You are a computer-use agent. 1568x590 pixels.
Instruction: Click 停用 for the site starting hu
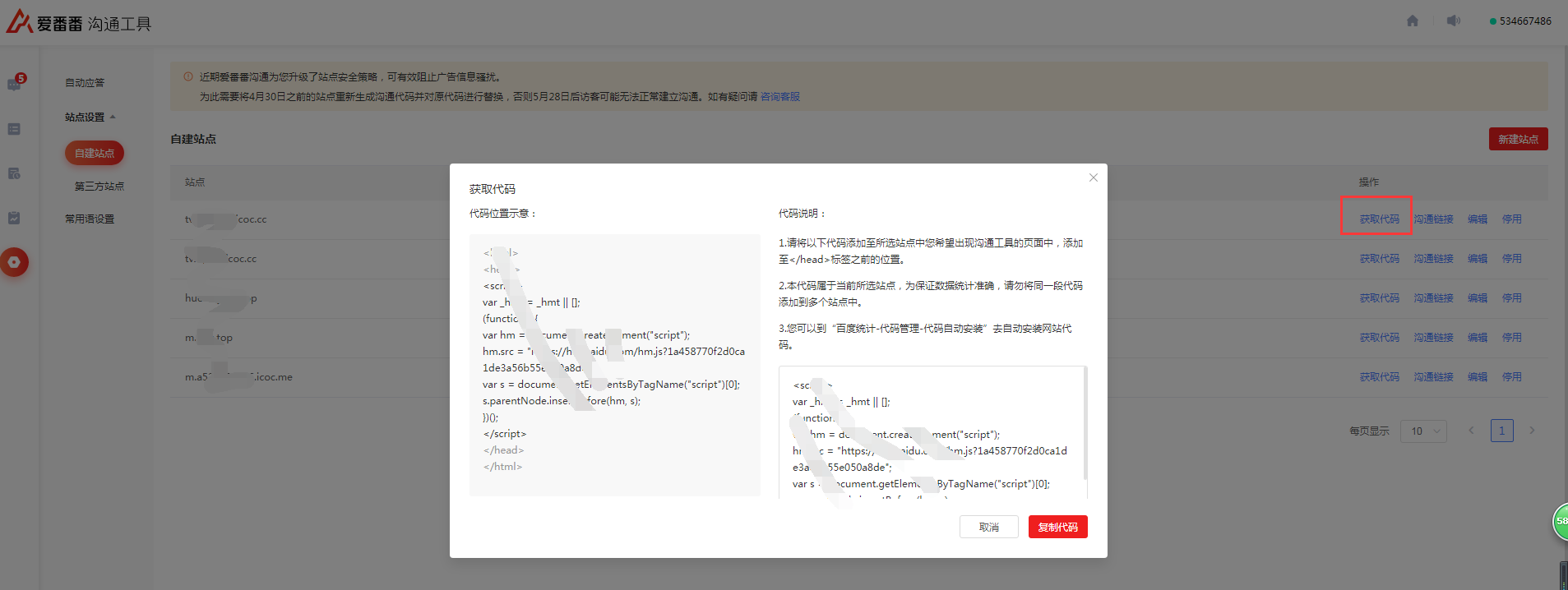coord(1512,298)
